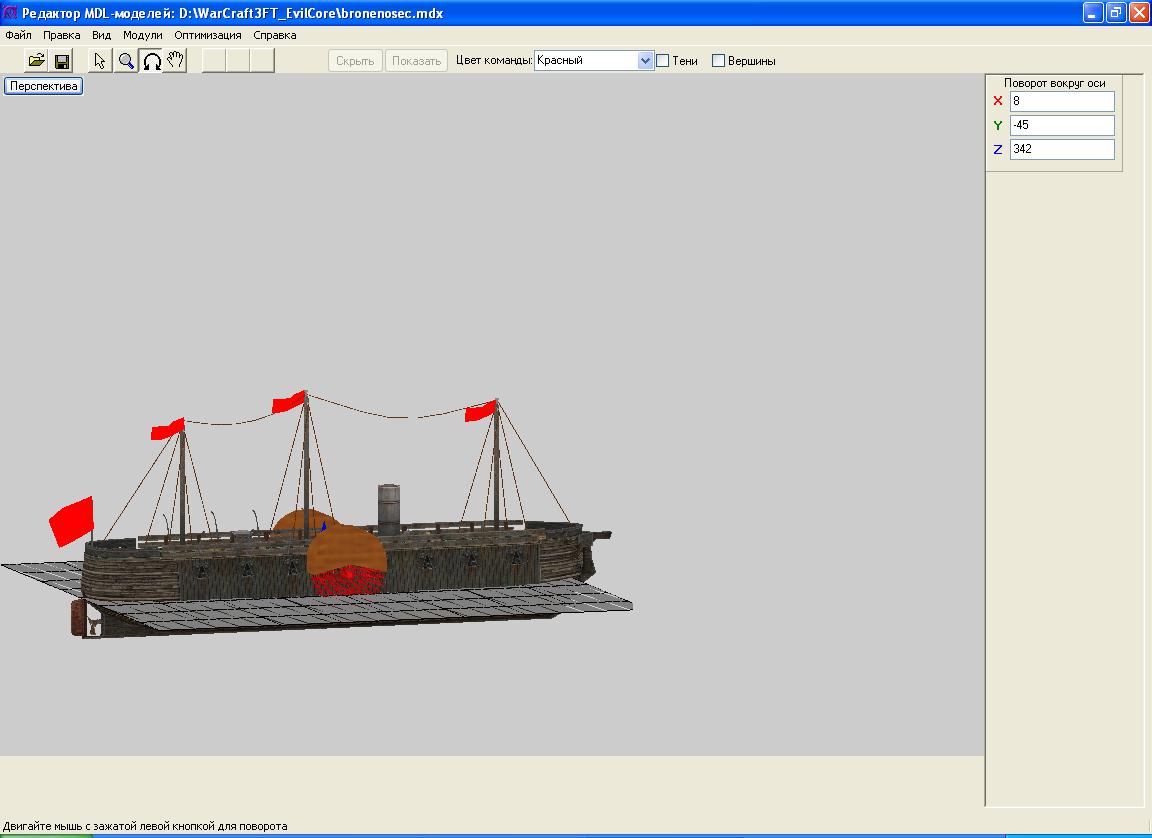Click the Скрыть button

(x=355, y=61)
